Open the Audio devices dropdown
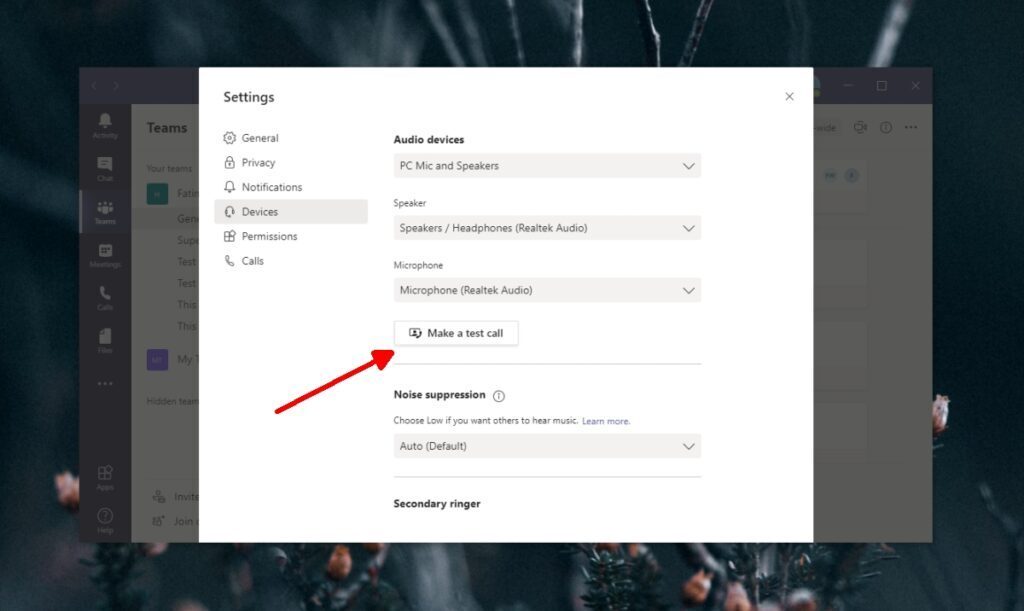The height and width of the screenshot is (611, 1024). point(547,165)
